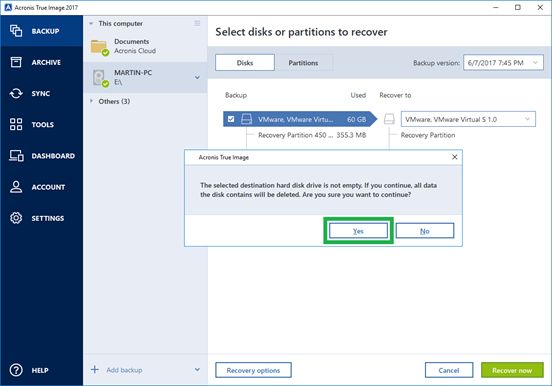This screenshot has width=552, height=386.
Task: Confirm with Yes in the dialog
Action: coord(358,231)
